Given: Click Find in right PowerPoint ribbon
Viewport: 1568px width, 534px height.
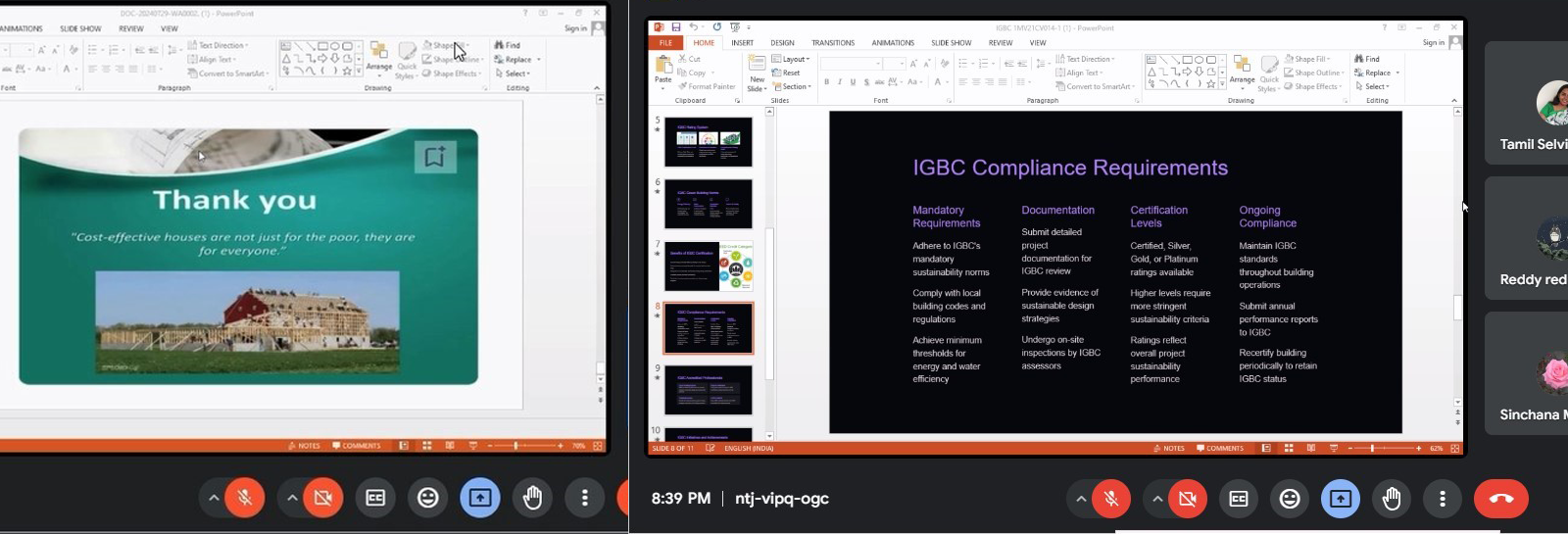Looking at the screenshot, I should [1368, 59].
